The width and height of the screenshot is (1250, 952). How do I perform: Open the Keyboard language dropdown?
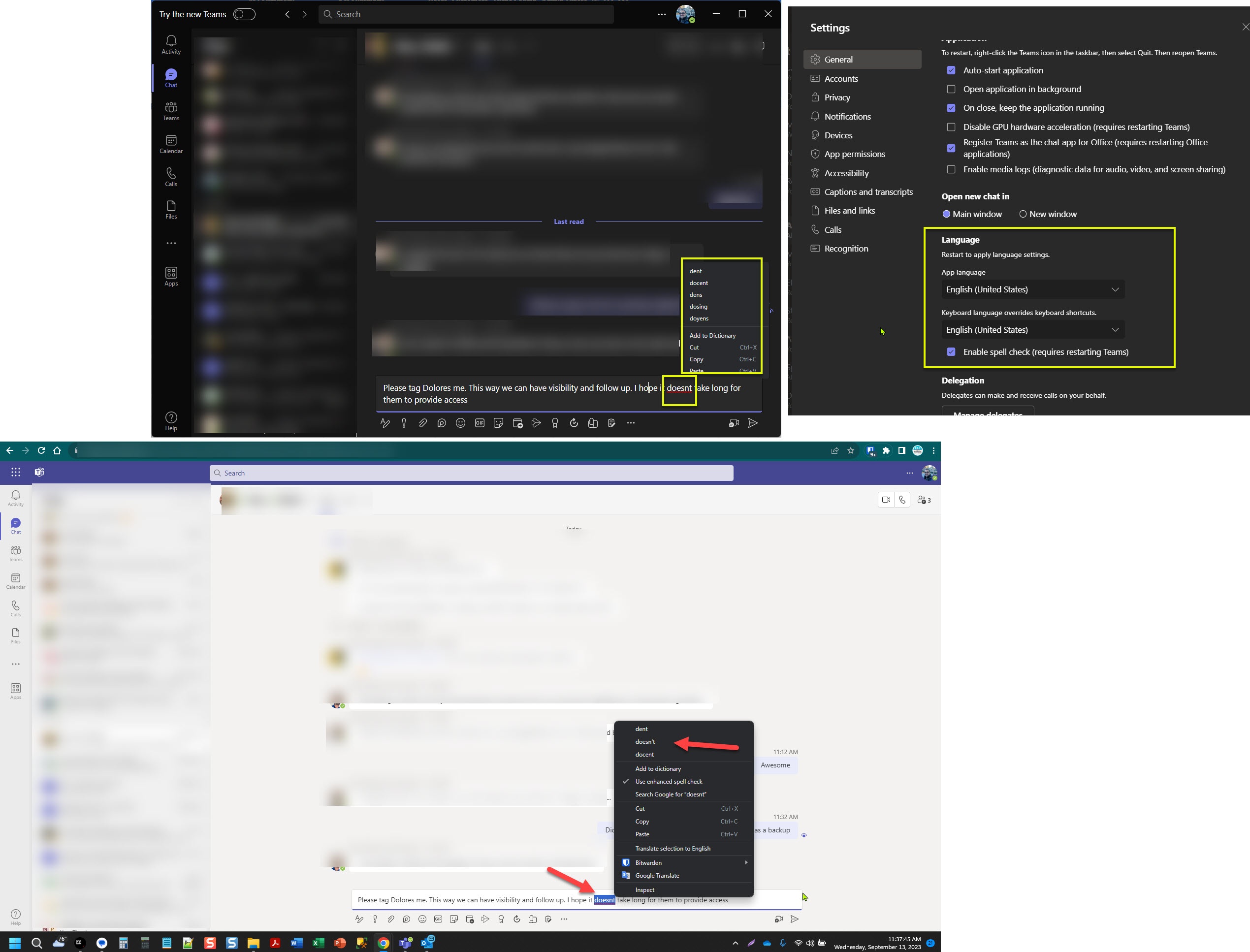[1032, 330]
